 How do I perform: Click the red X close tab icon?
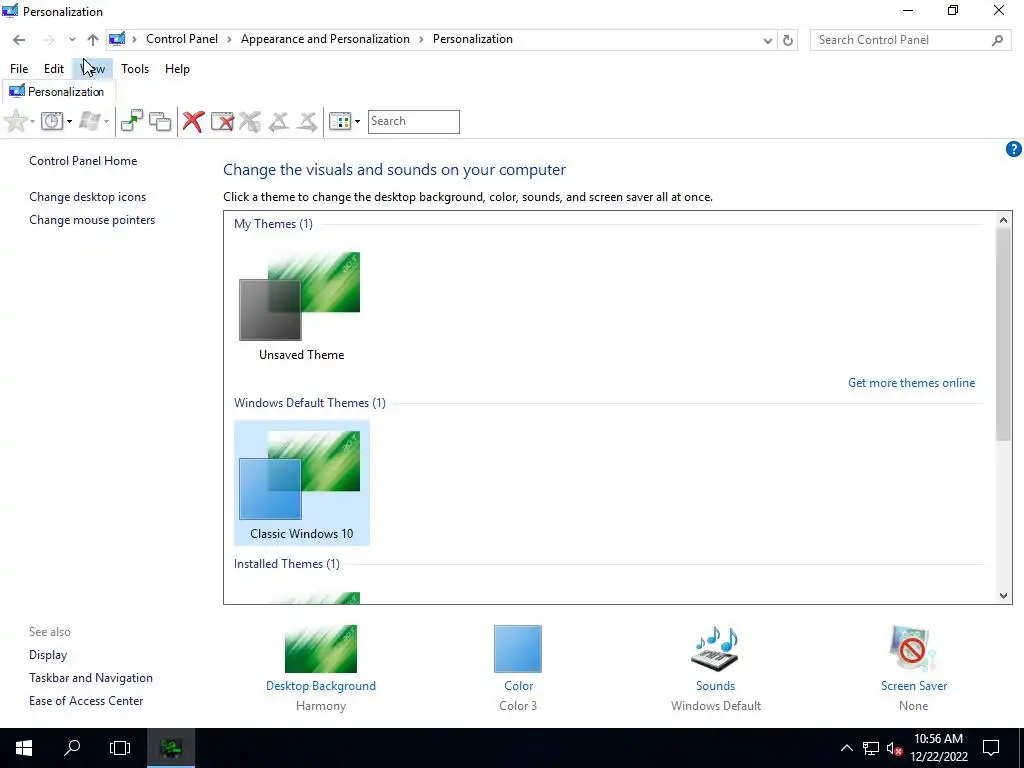[193, 121]
